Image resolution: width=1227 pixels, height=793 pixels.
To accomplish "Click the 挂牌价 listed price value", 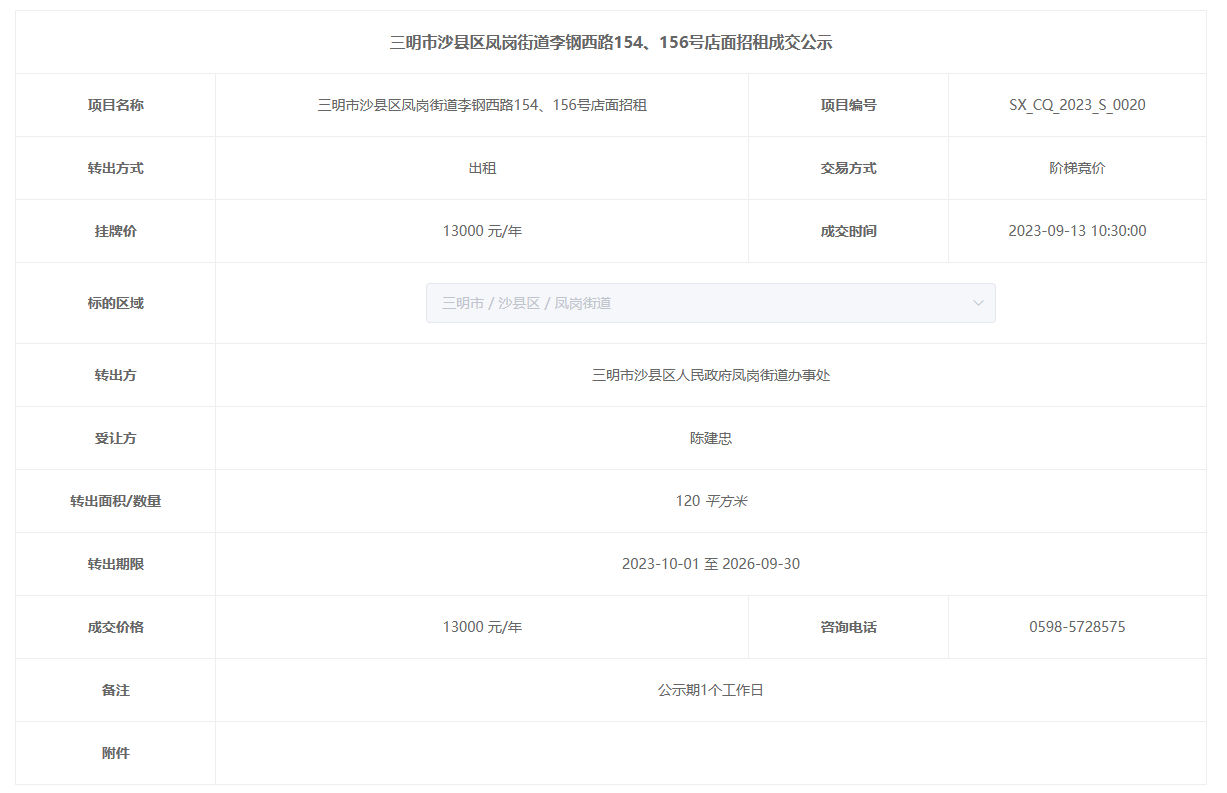I will (x=482, y=231).
